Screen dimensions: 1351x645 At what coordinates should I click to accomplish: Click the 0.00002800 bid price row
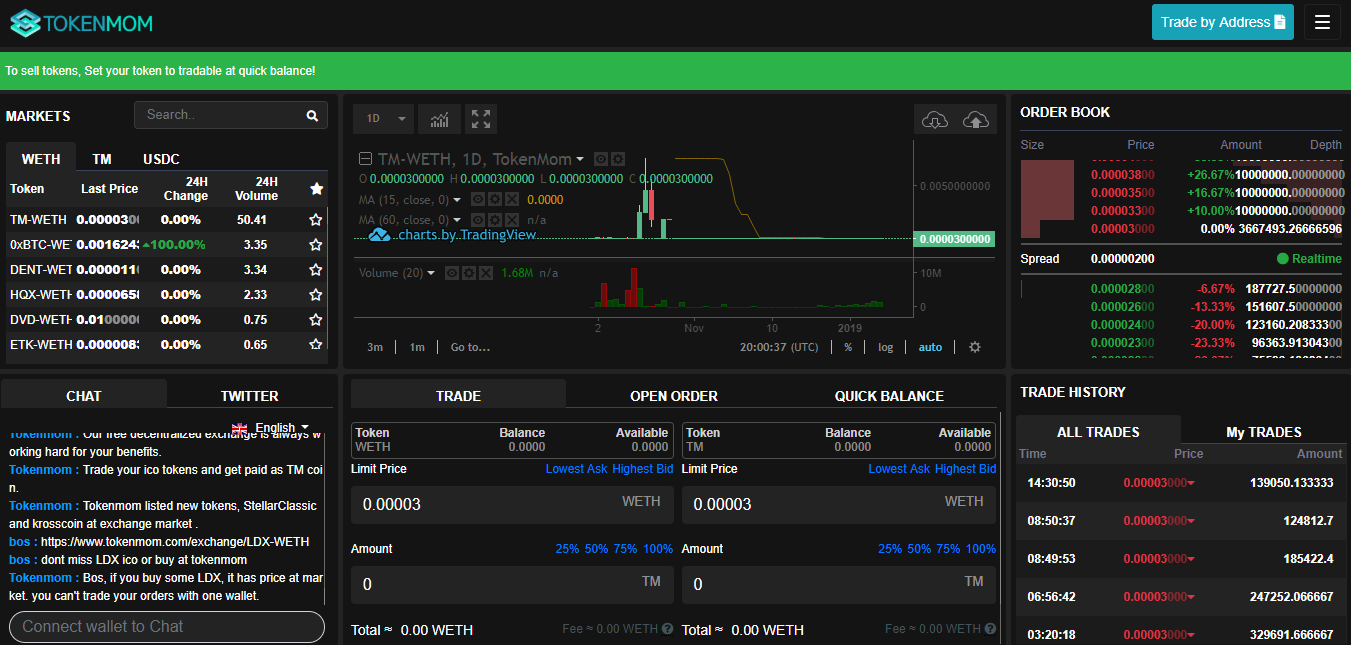[1181, 288]
